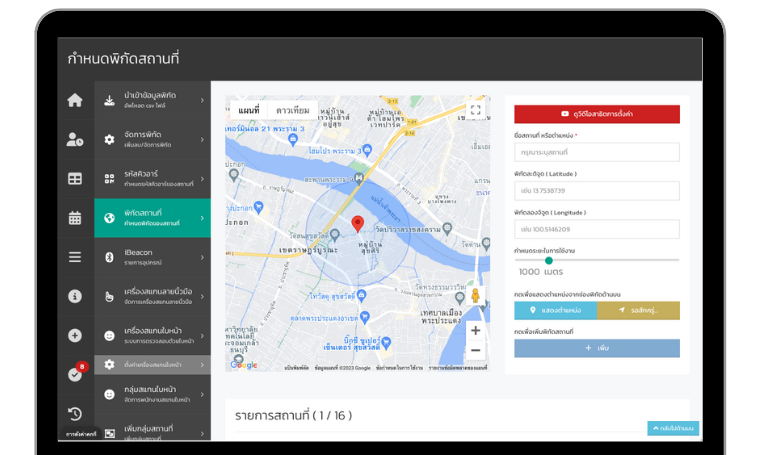Click the red tutorial video button
The width and height of the screenshot is (760, 455).
tap(597, 114)
